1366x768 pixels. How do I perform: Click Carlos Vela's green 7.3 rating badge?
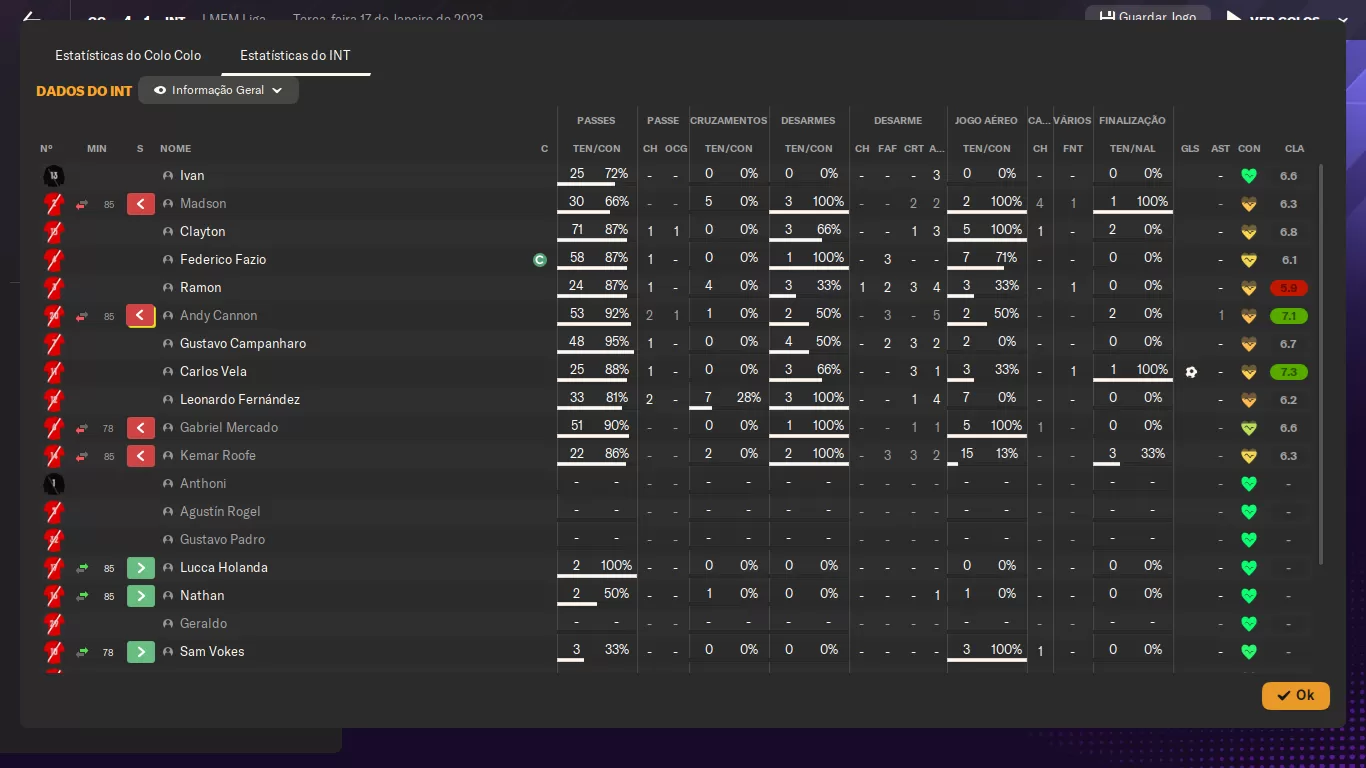(x=1289, y=372)
